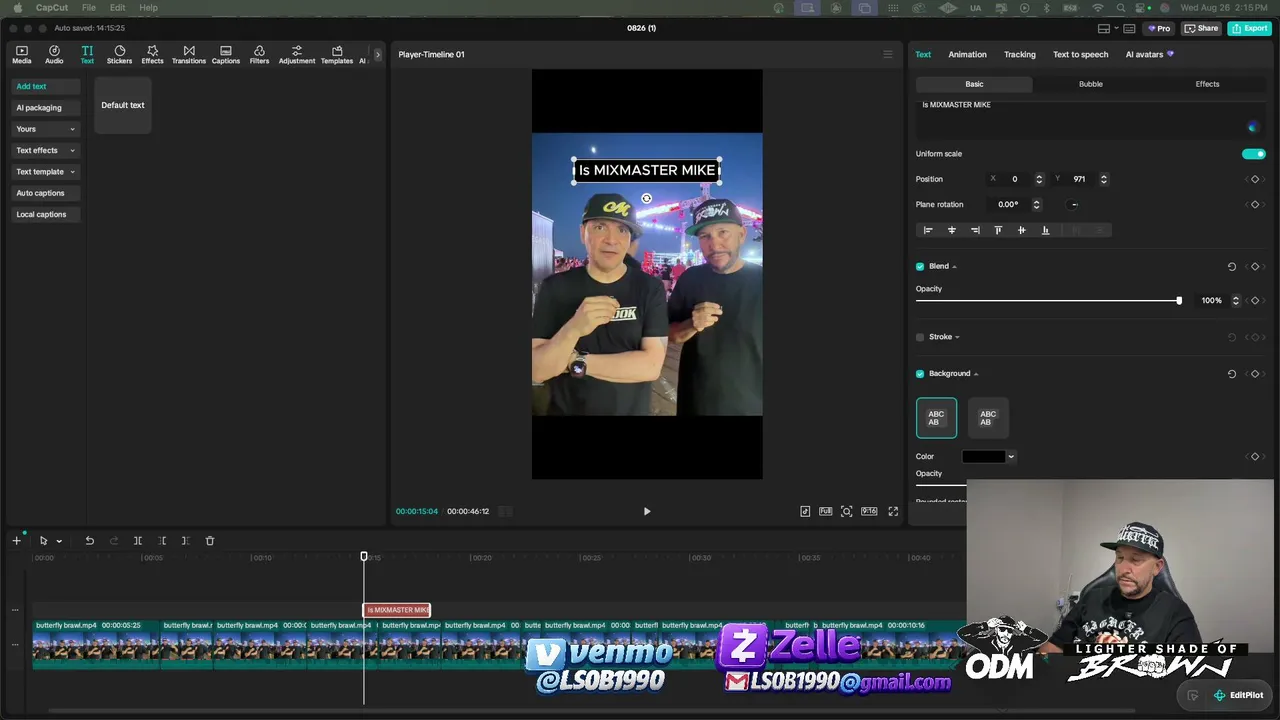Align text to bottom edge

[1045, 230]
